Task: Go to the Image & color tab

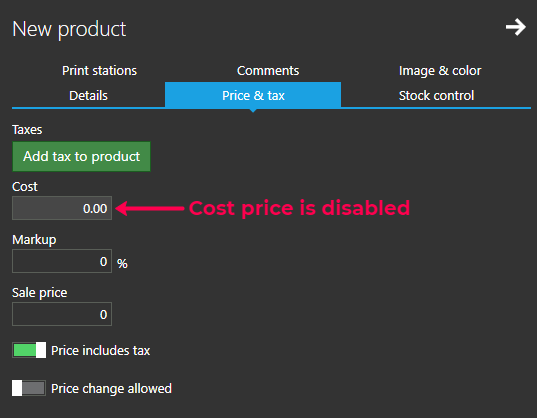Action: tap(440, 71)
